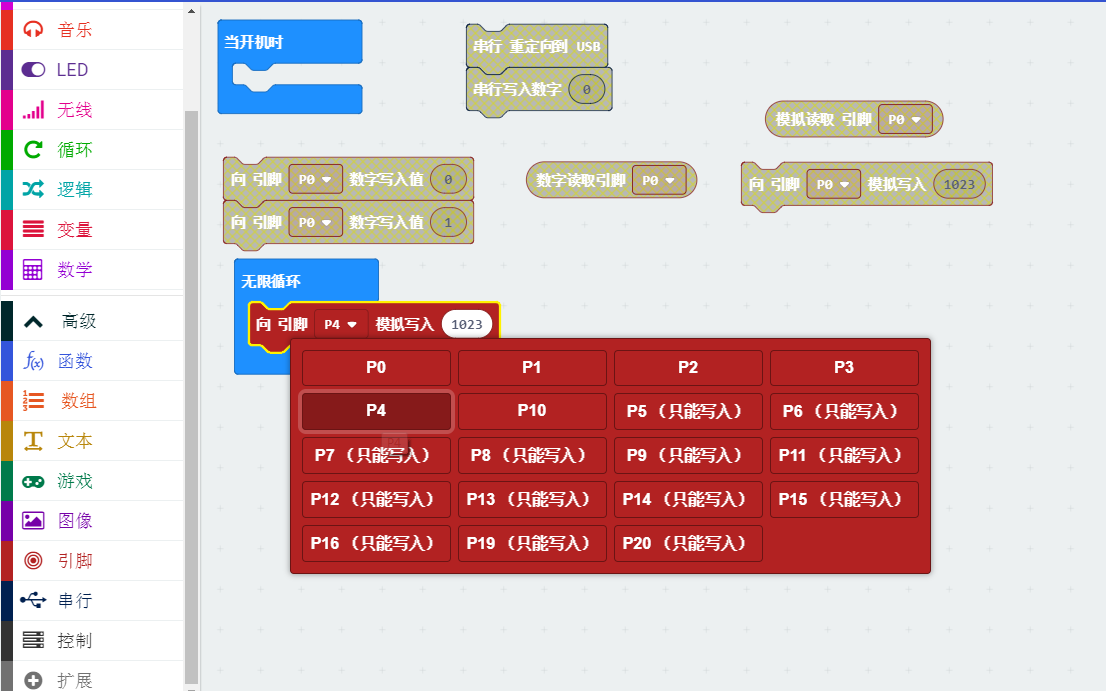Open the 音乐 headphone icon category

click(33, 30)
